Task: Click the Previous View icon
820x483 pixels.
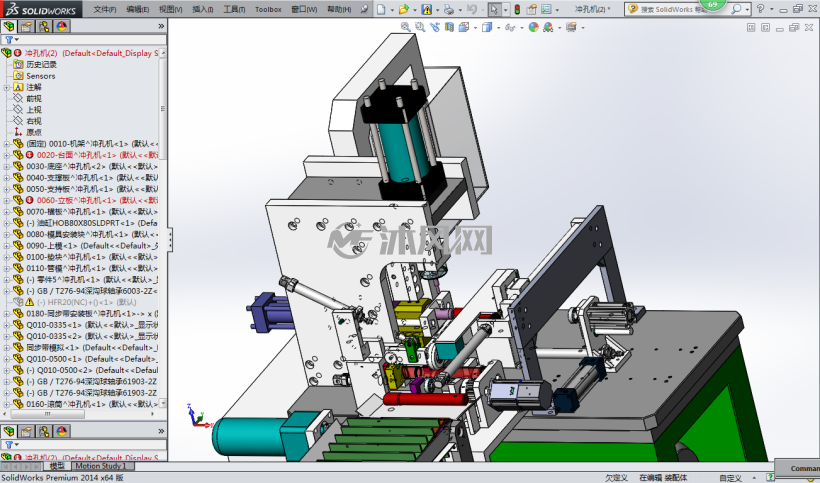Action: point(435,27)
